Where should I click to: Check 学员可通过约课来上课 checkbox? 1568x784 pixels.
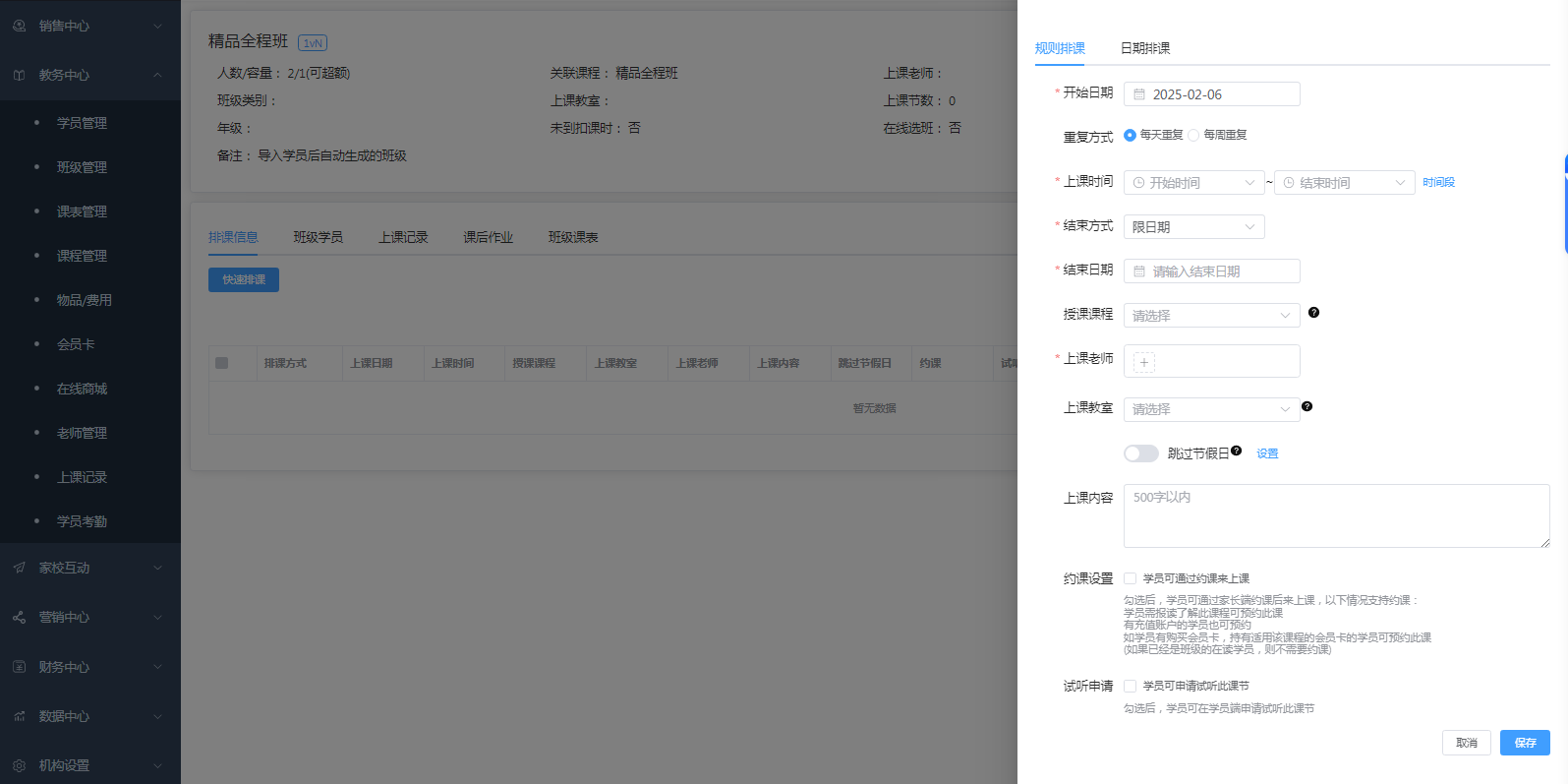click(x=1131, y=578)
